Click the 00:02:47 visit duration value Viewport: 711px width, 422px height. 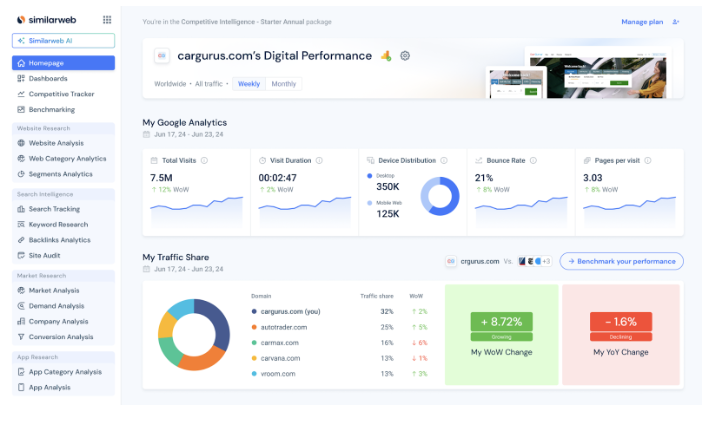click(278, 178)
